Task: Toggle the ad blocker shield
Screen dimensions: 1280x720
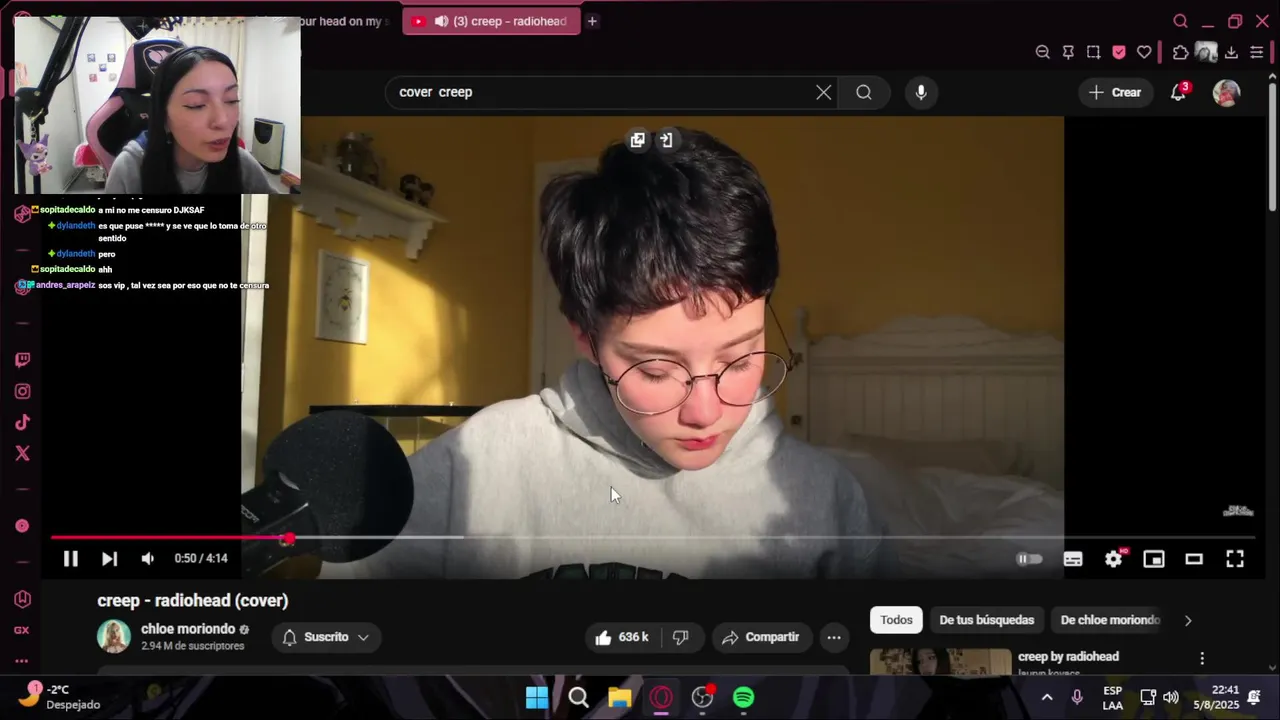Action: click(x=1119, y=52)
